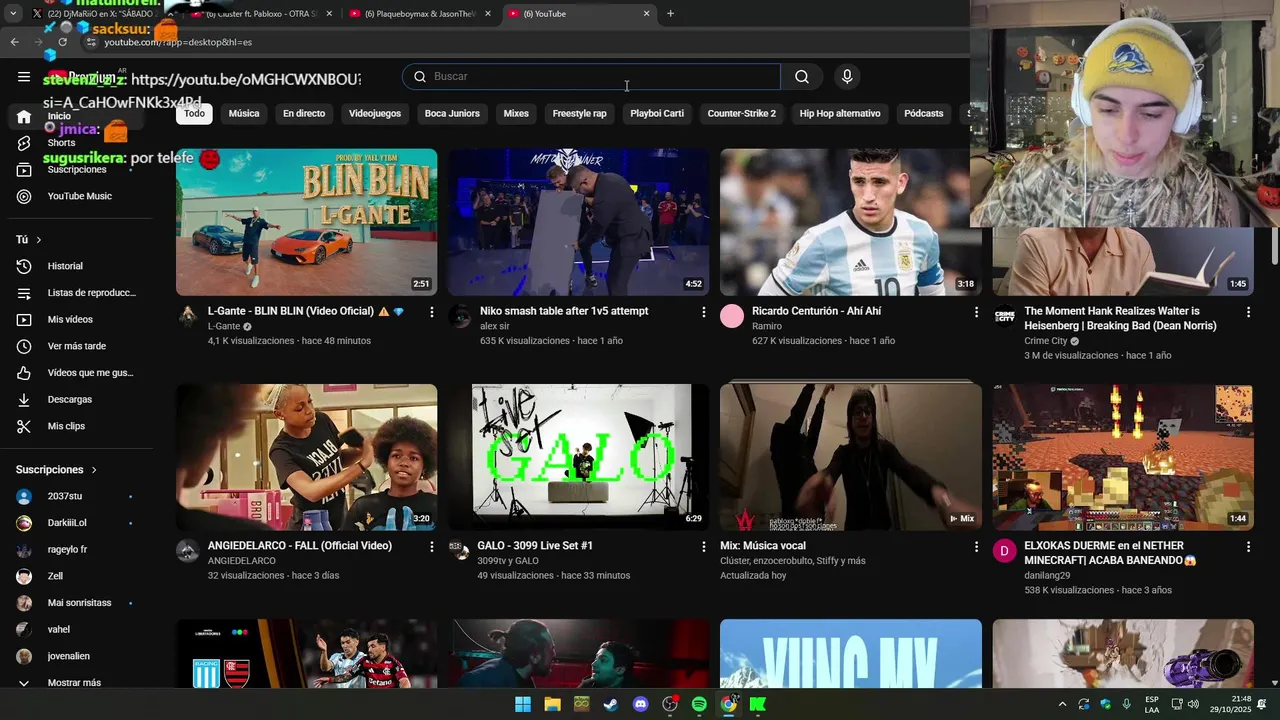Screen dimensions: 1280x720
Task: Open the YouTube hamburger guide menu
Action: (x=24, y=77)
